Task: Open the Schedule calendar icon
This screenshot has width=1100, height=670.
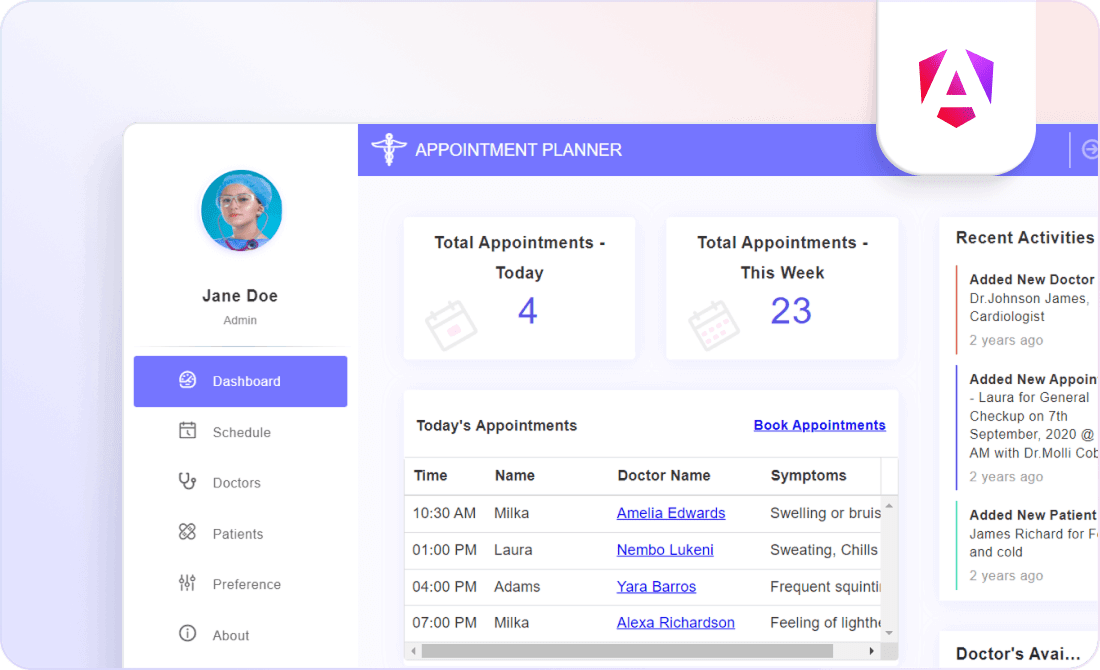Action: pyautogui.click(x=188, y=431)
